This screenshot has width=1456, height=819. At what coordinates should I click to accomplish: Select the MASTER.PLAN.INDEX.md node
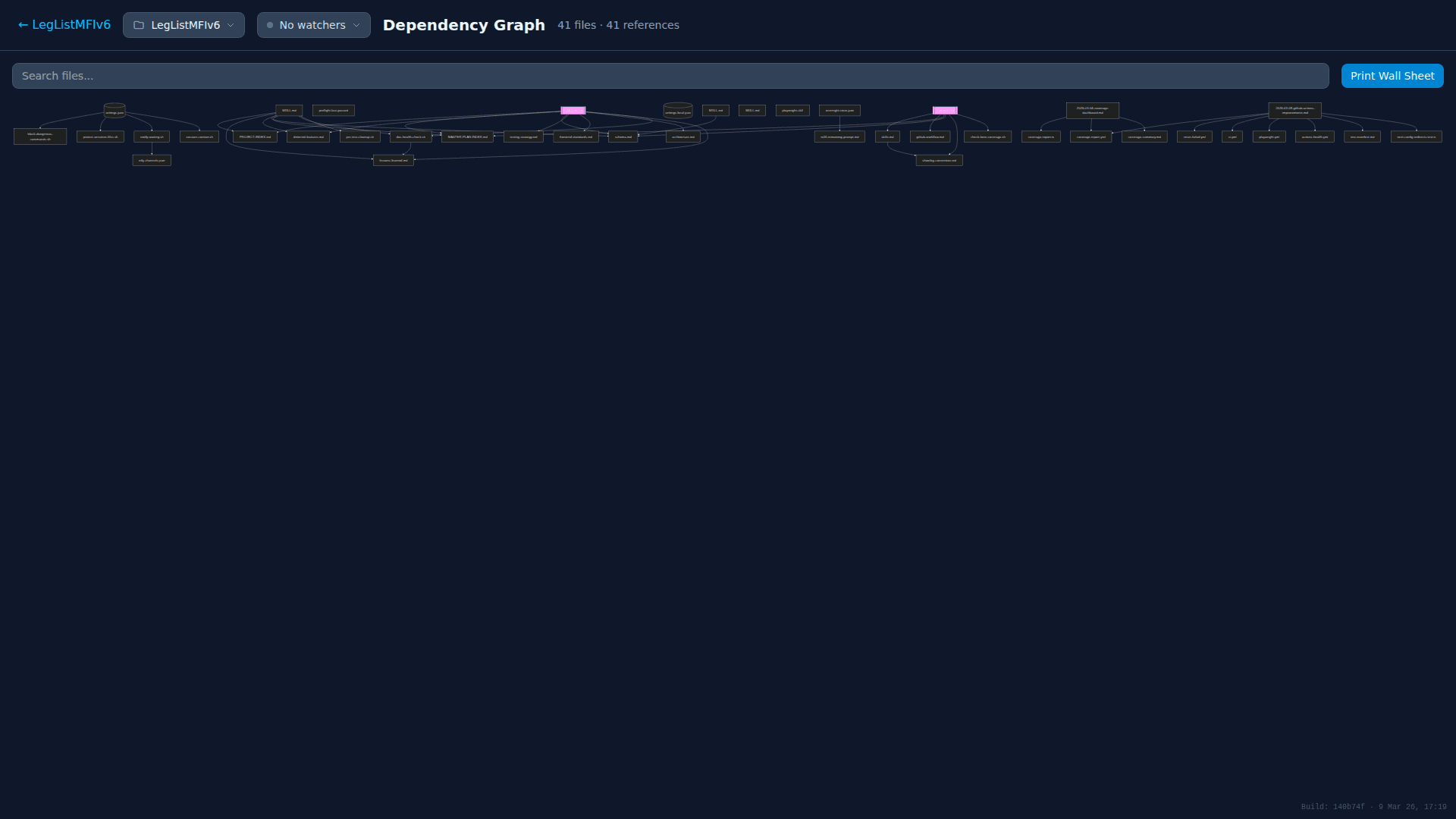(x=467, y=136)
